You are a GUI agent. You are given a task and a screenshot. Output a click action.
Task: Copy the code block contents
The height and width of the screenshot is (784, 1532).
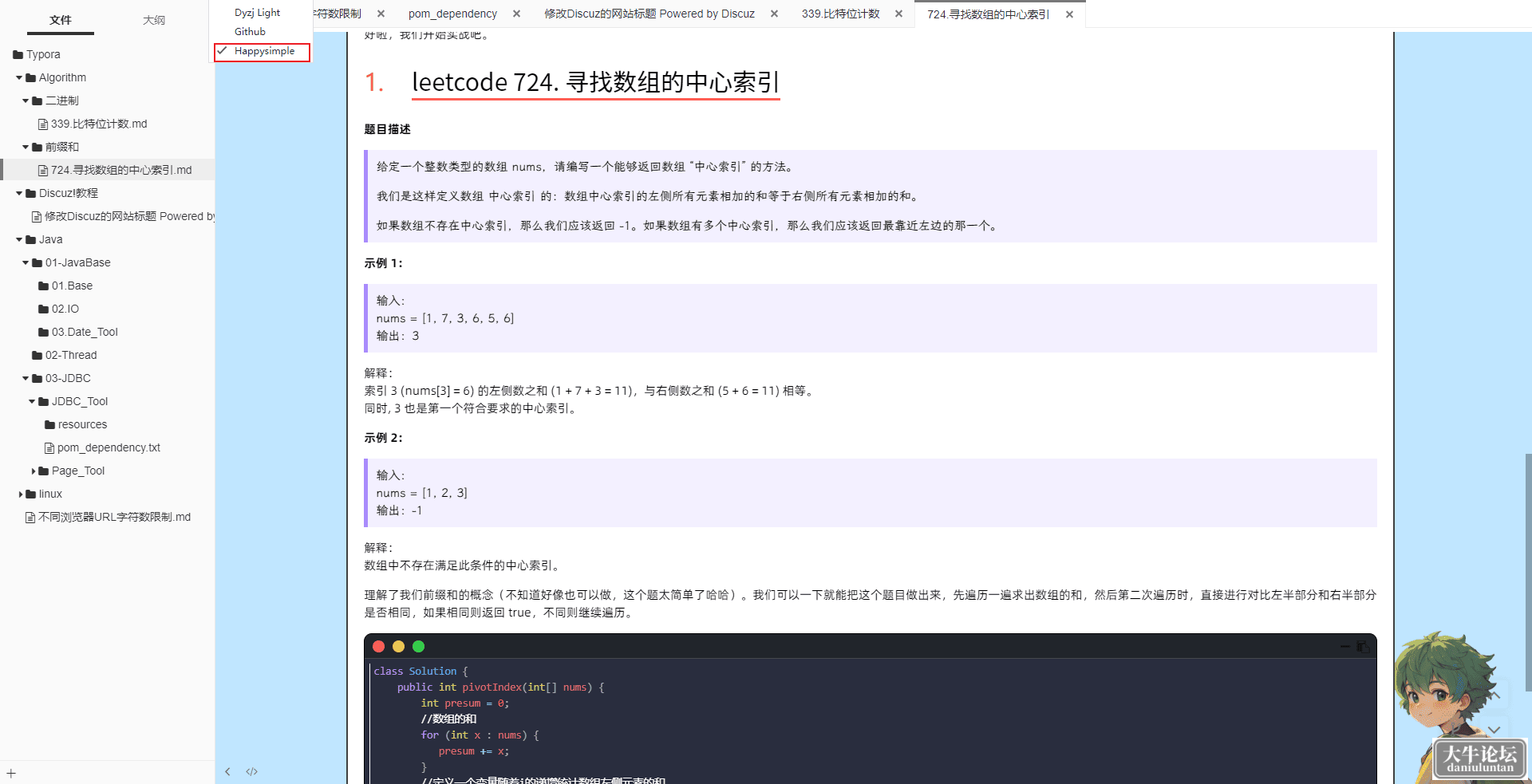(x=1363, y=647)
